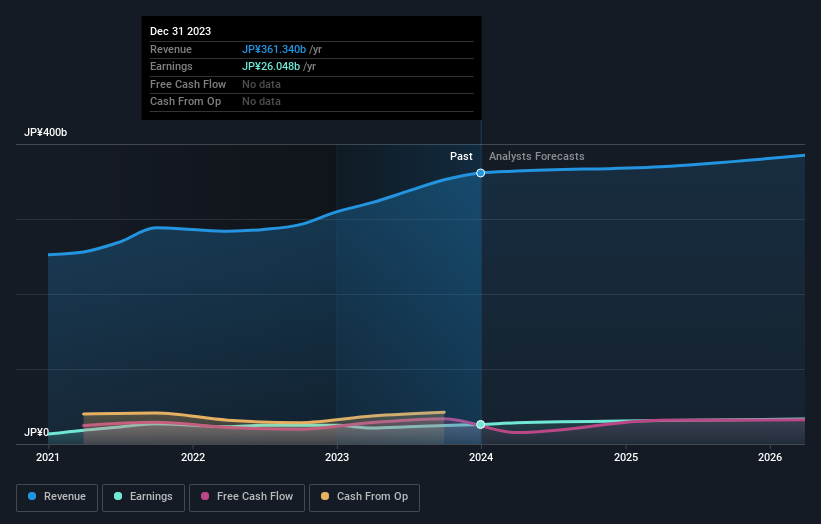The image size is (821, 524).
Task: Click No data in the tooltip's Free Cash Flow row
Action: [261, 84]
